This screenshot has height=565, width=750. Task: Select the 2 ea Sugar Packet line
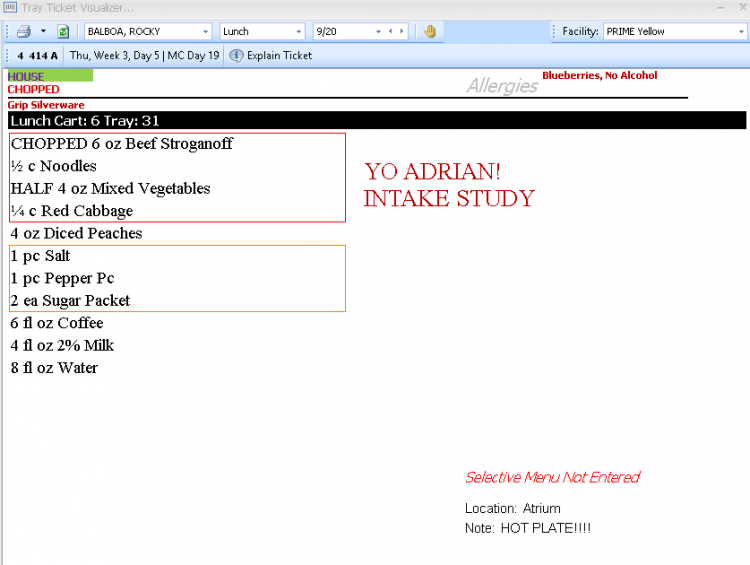pos(70,301)
